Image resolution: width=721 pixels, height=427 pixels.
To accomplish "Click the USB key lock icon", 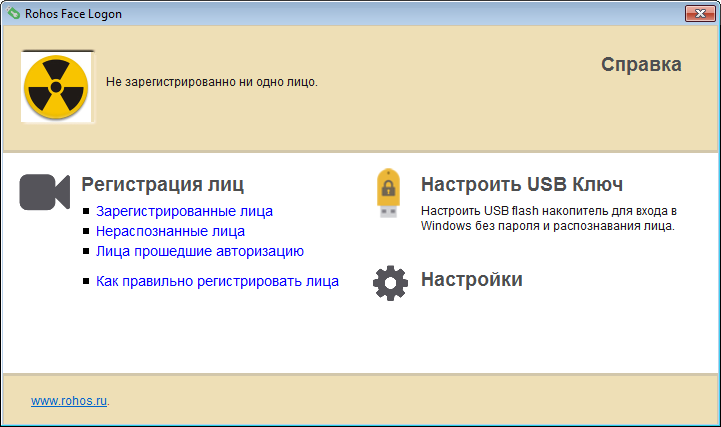I will pyautogui.click(x=389, y=193).
